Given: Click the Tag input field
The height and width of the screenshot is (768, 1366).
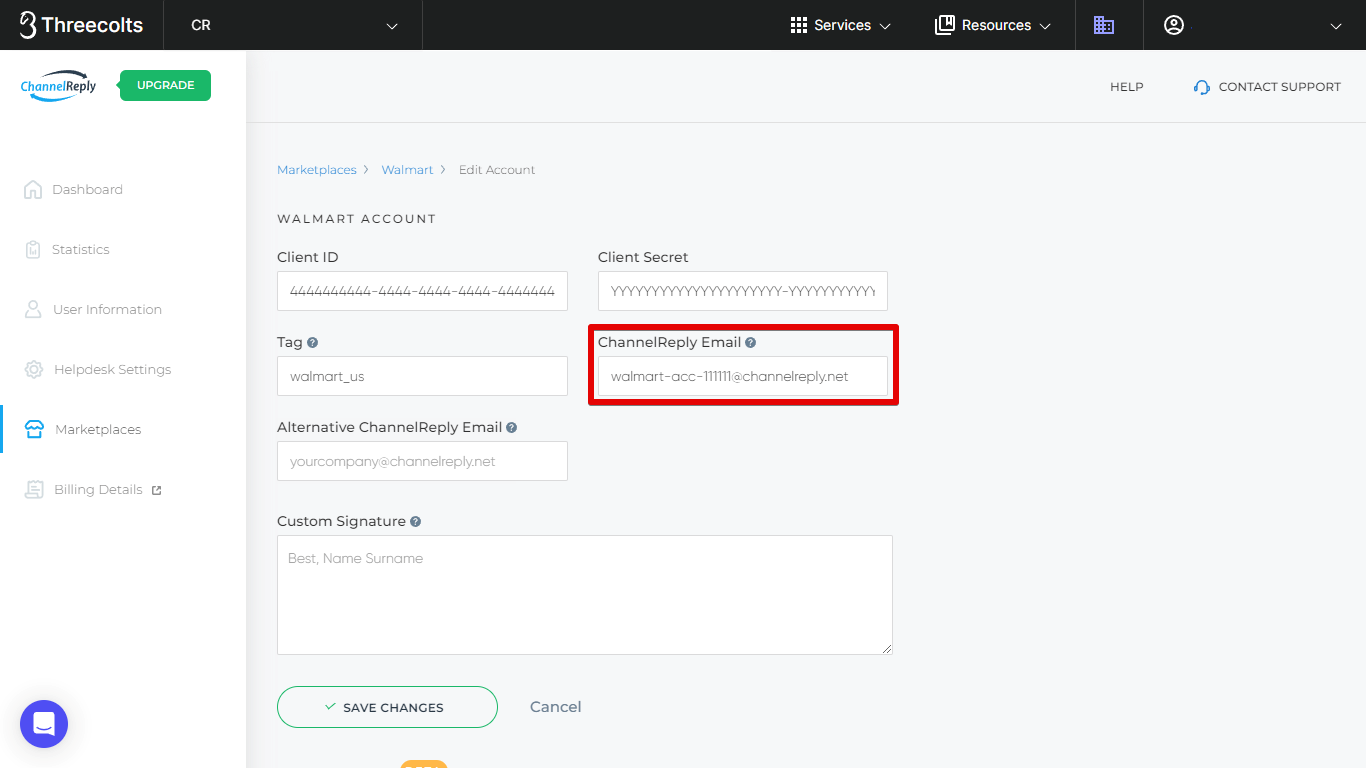Looking at the screenshot, I should pos(422,376).
